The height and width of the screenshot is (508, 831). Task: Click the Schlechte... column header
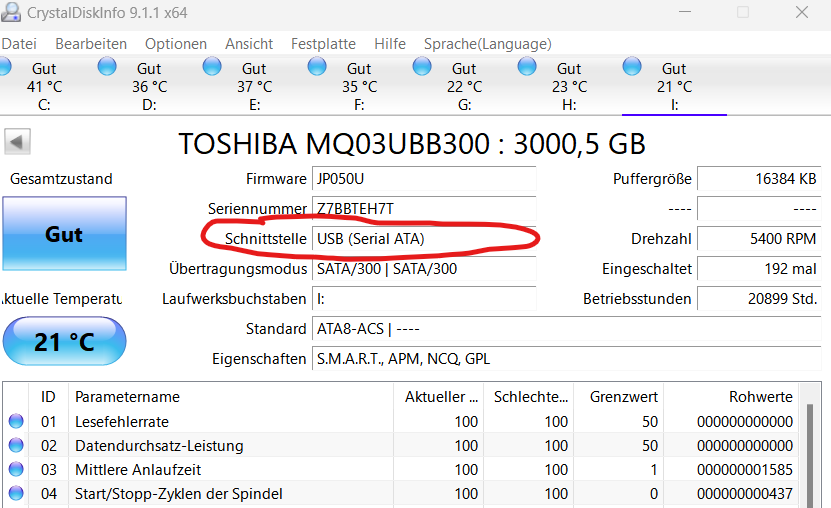tap(529, 396)
